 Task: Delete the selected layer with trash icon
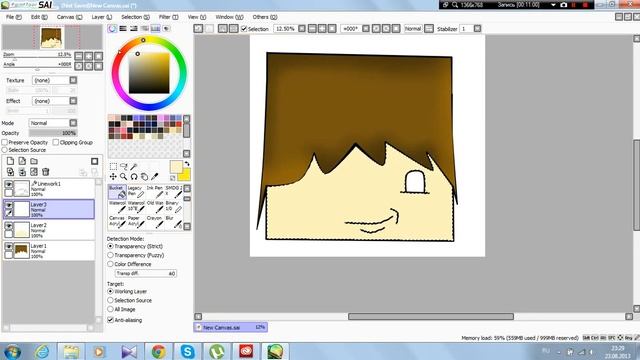[46, 172]
